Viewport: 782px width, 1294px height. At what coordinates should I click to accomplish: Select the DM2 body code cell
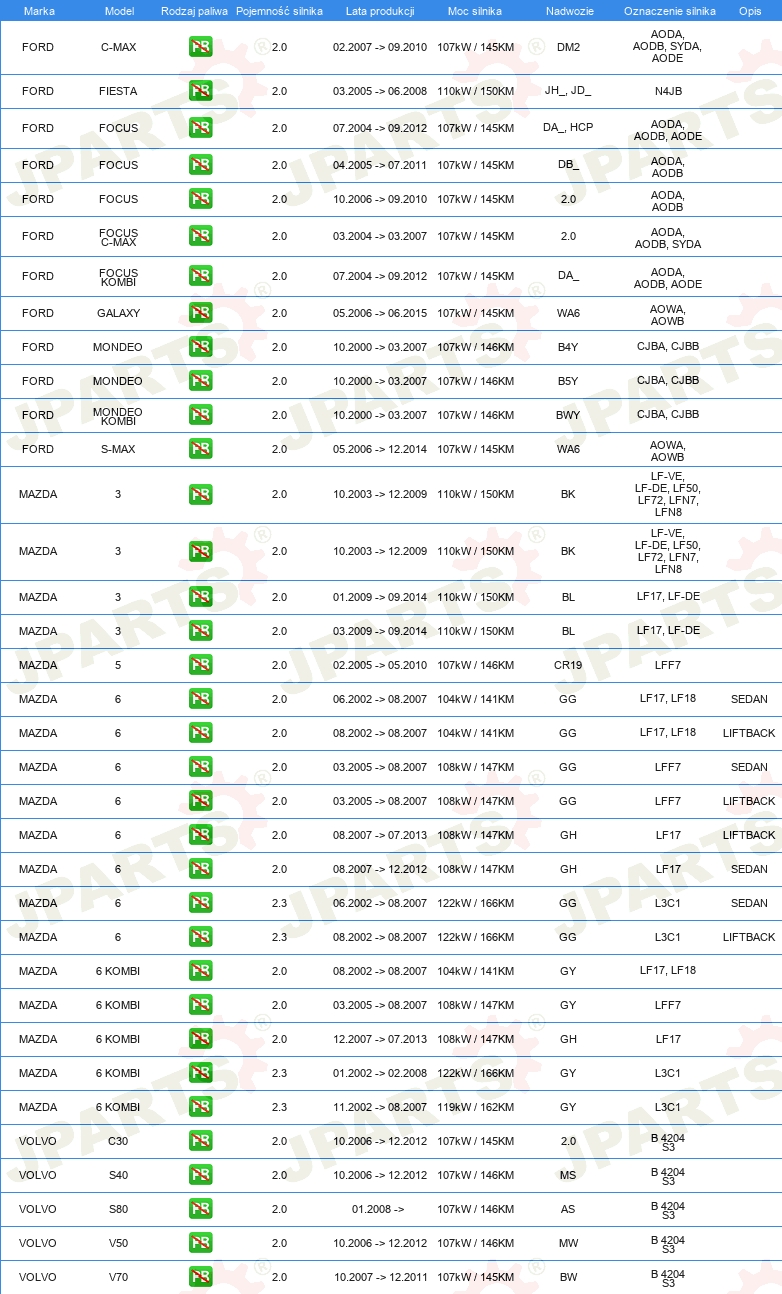[x=568, y=47]
